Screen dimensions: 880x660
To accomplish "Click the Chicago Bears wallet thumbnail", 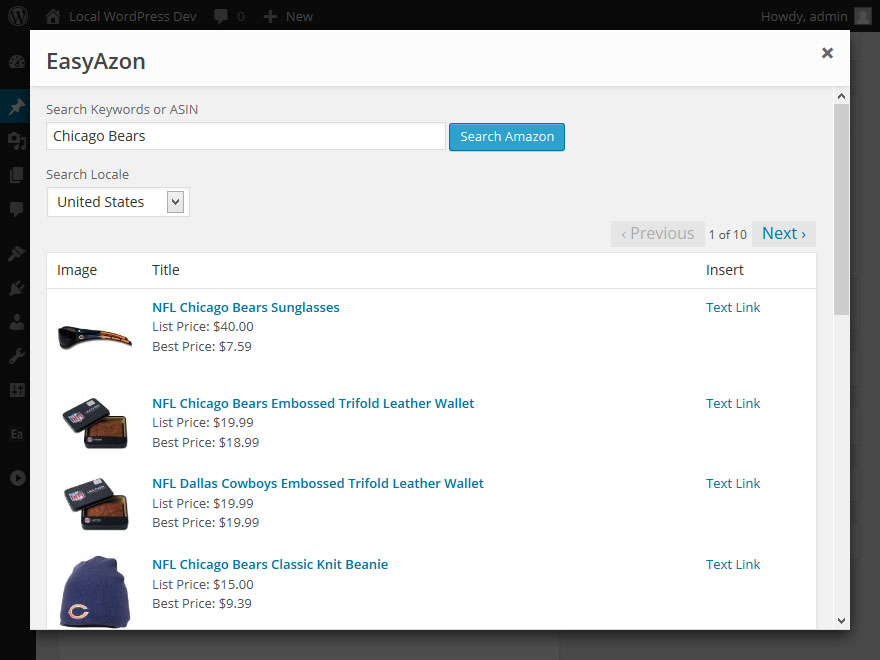I will (x=95, y=423).
